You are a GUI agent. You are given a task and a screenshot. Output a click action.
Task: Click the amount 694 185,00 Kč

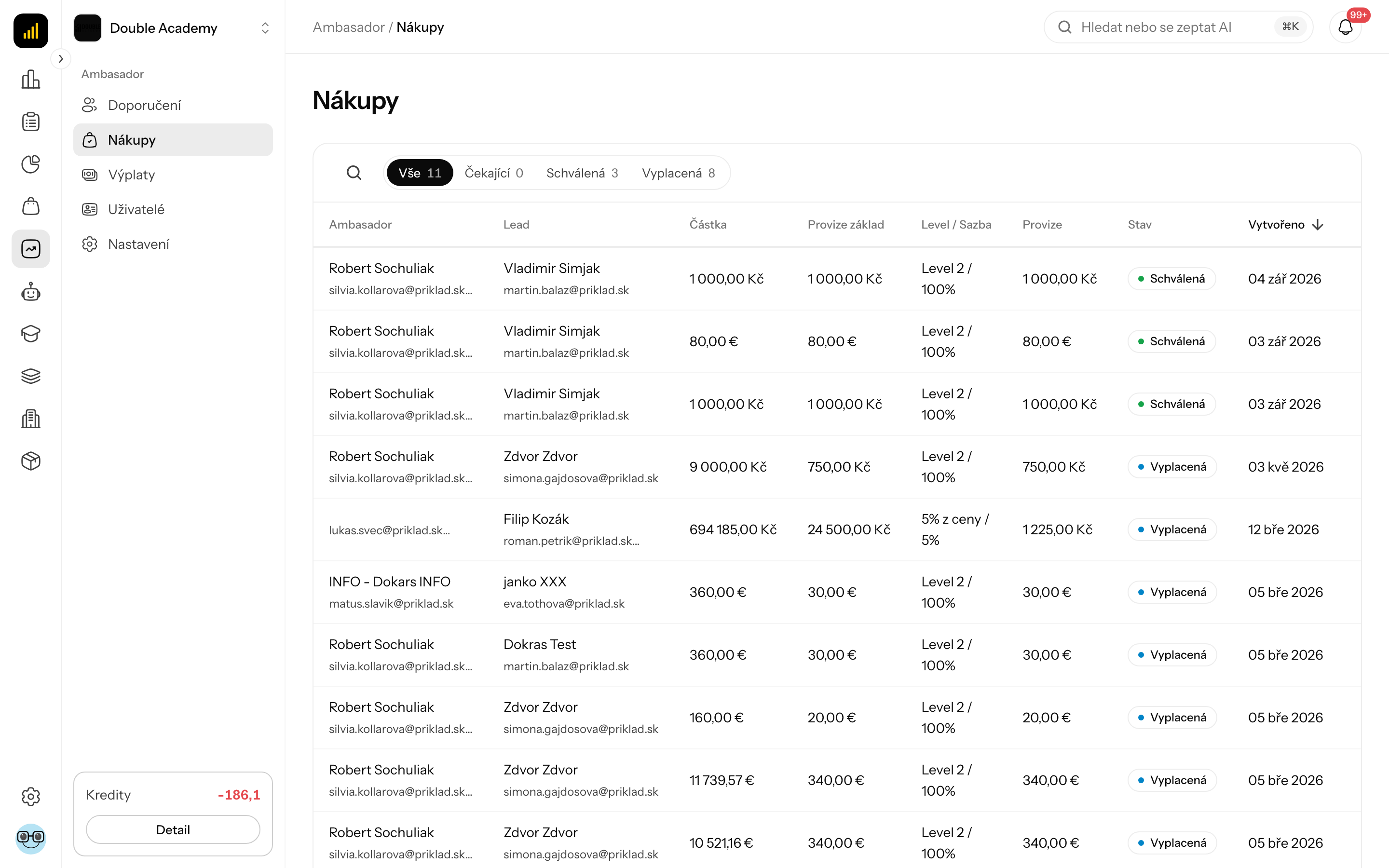coord(733,529)
